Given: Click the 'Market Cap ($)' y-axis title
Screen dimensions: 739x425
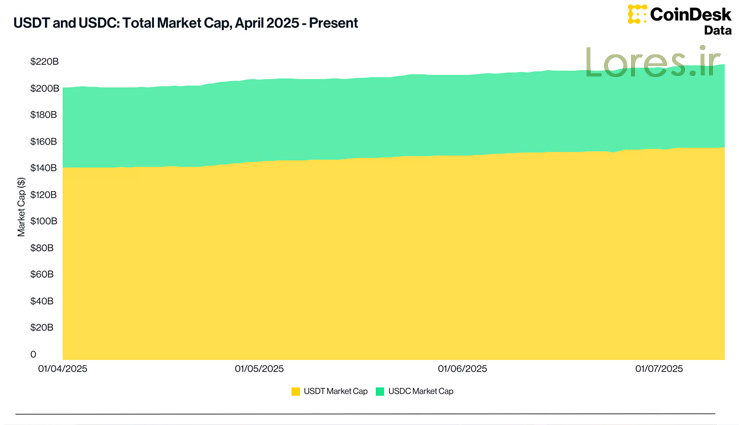Looking at the screenshot, I should pyautogui.click(x=21, y=207).
